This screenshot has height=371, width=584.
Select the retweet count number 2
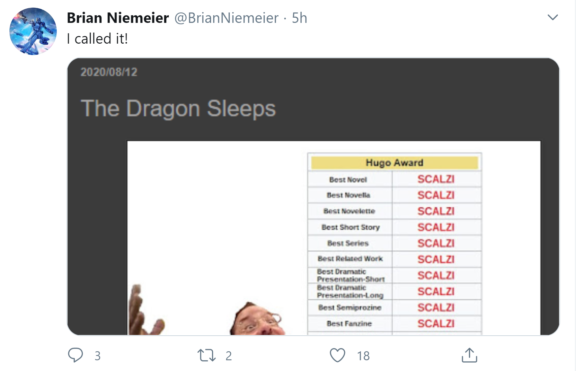pos(229,356)
